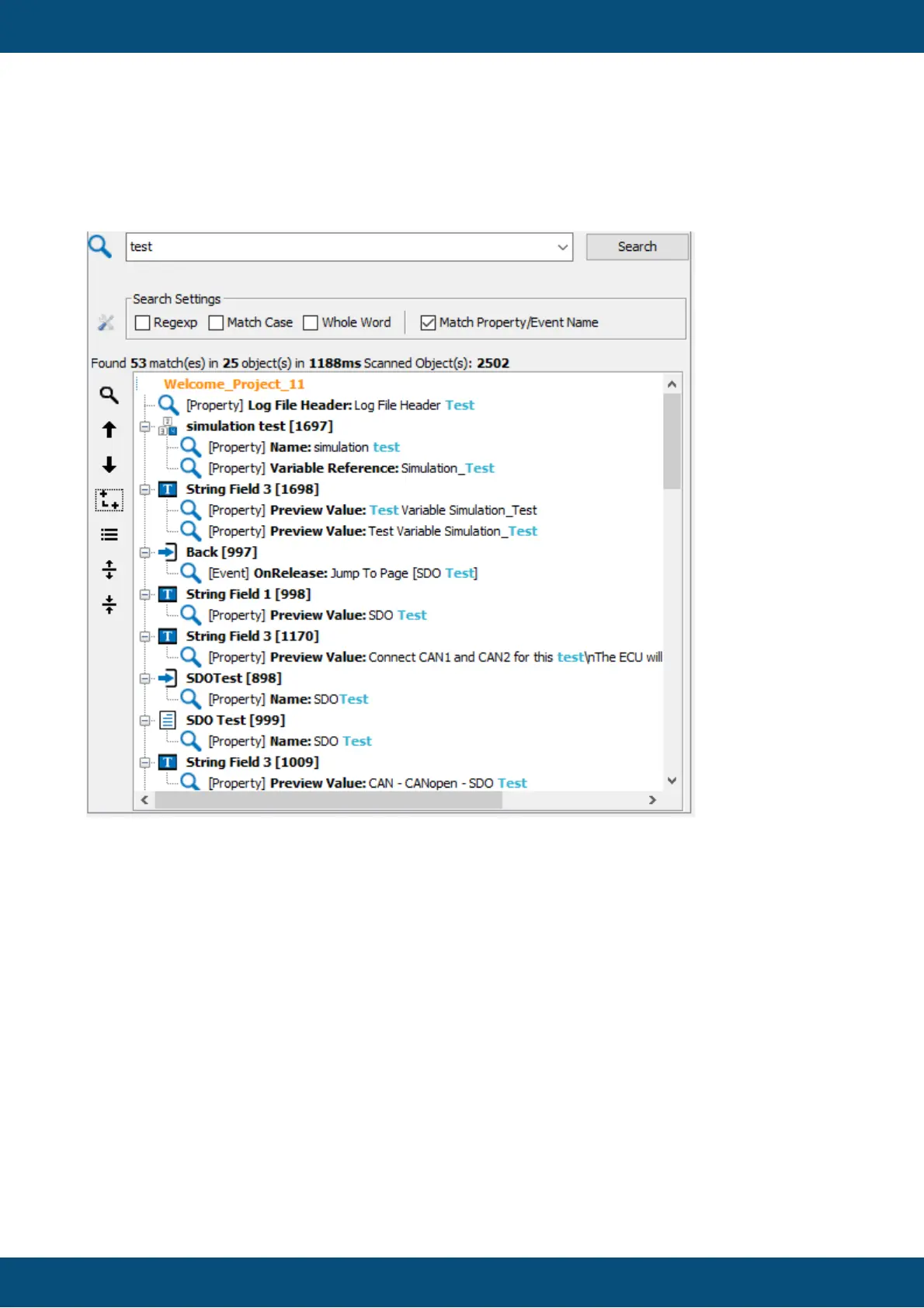Enable the Regexp checkbox
This screenshot has width=924, height=1308.
pos(143,322)
